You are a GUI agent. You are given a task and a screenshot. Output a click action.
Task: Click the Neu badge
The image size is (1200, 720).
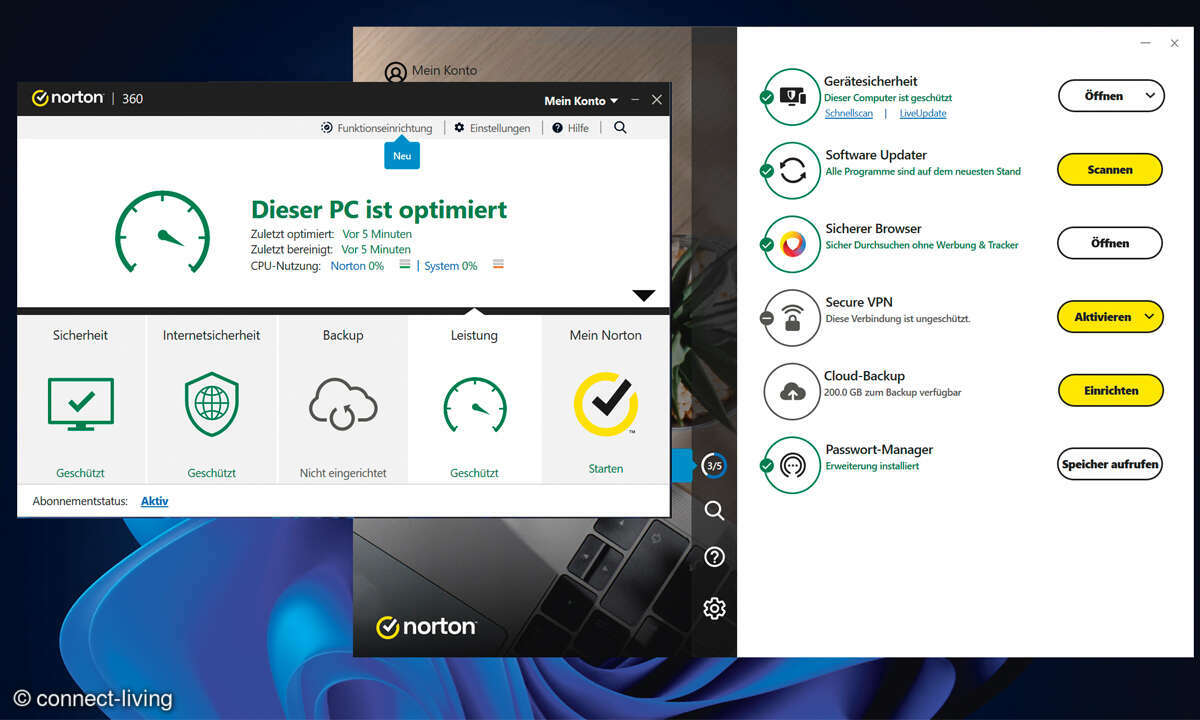(402, 156)
